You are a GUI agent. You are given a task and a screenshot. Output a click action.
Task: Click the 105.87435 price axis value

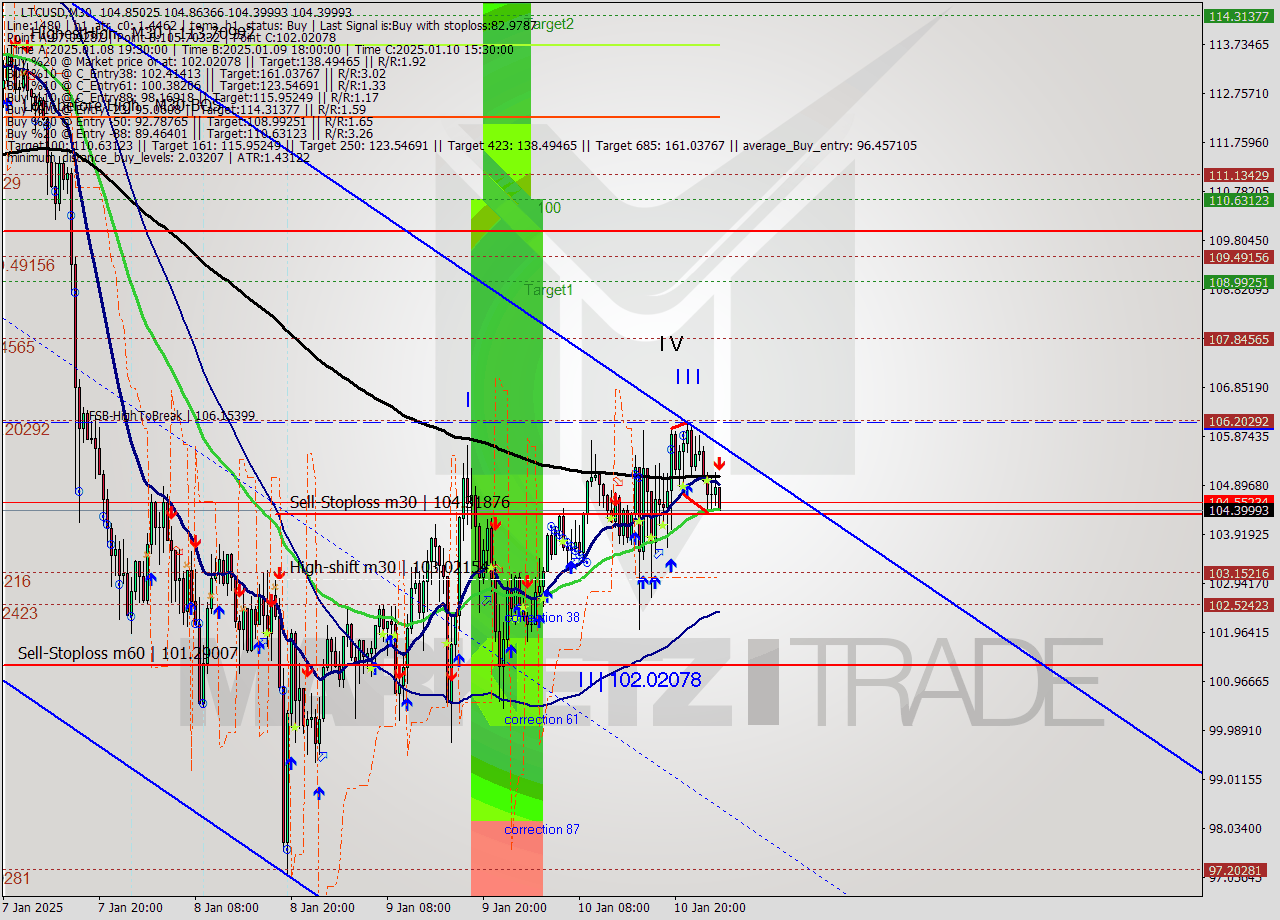pos(1239,436)
